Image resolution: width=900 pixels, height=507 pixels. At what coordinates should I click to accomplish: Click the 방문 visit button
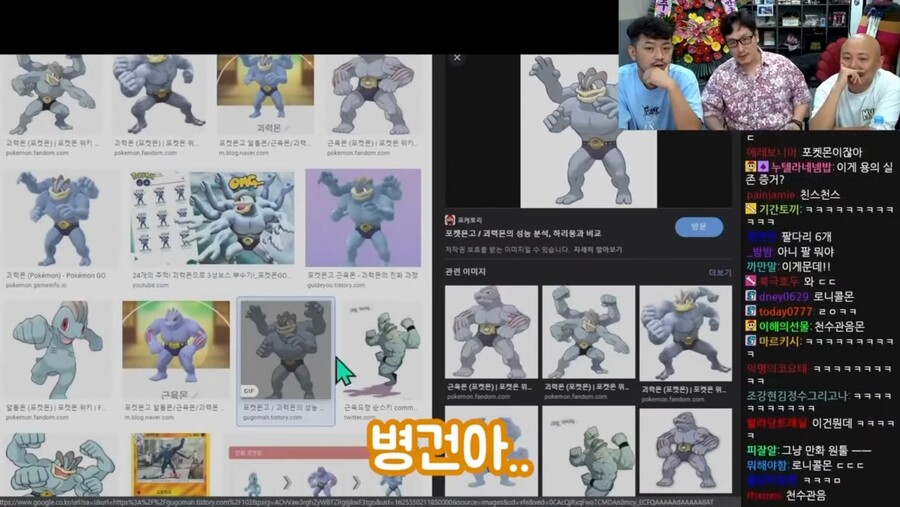click(699, 227)
